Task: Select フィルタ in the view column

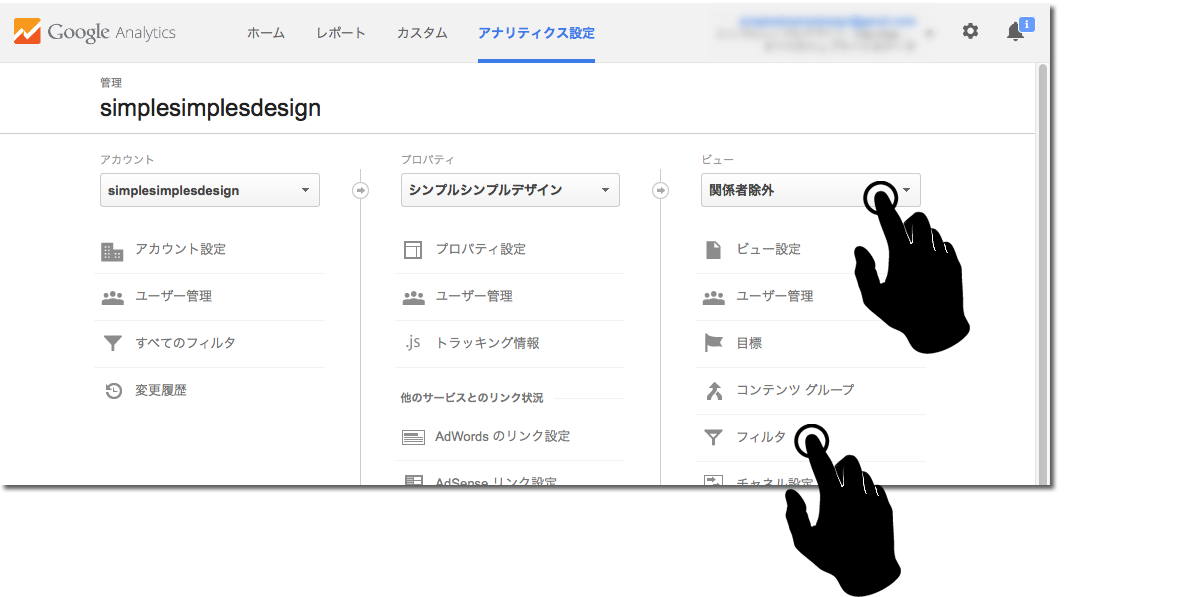Action: pyautogui.click(x=760, y=437)
